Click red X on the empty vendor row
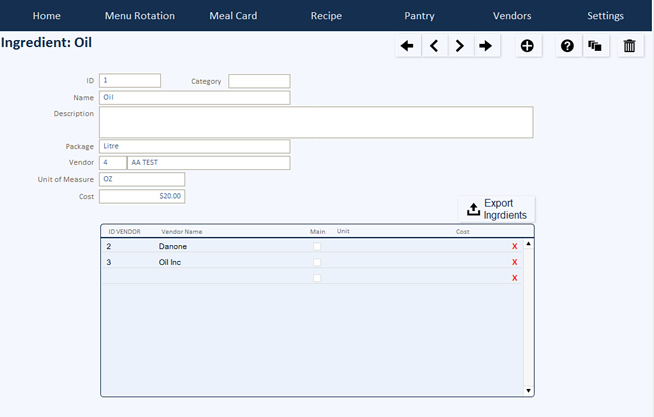Screen dimensions: 654x417 tap(515, 278)
